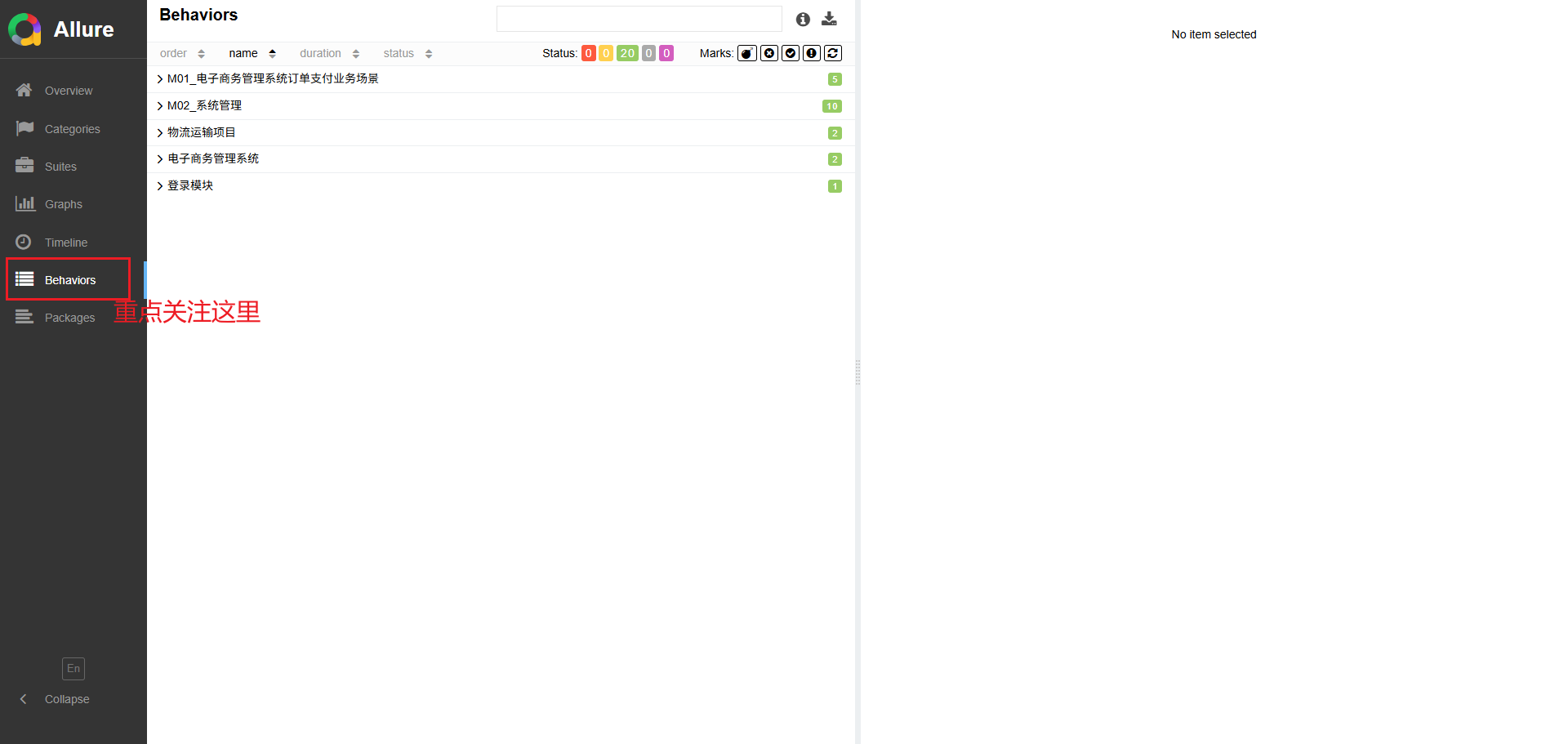Screen dimensions: 1568x744
Task: Click the Packages lines icon
Action: [x=24, y=317]
